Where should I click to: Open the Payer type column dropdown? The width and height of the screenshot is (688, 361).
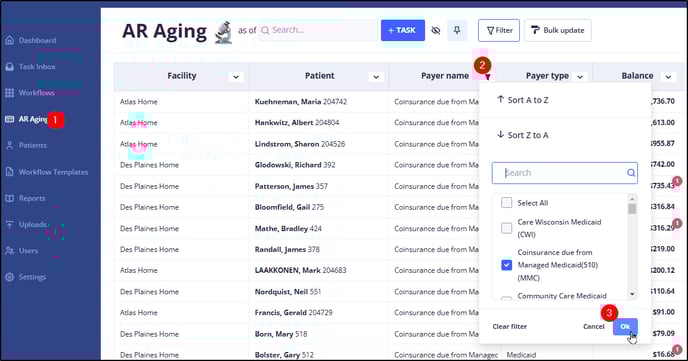click(x=580, y=77)
